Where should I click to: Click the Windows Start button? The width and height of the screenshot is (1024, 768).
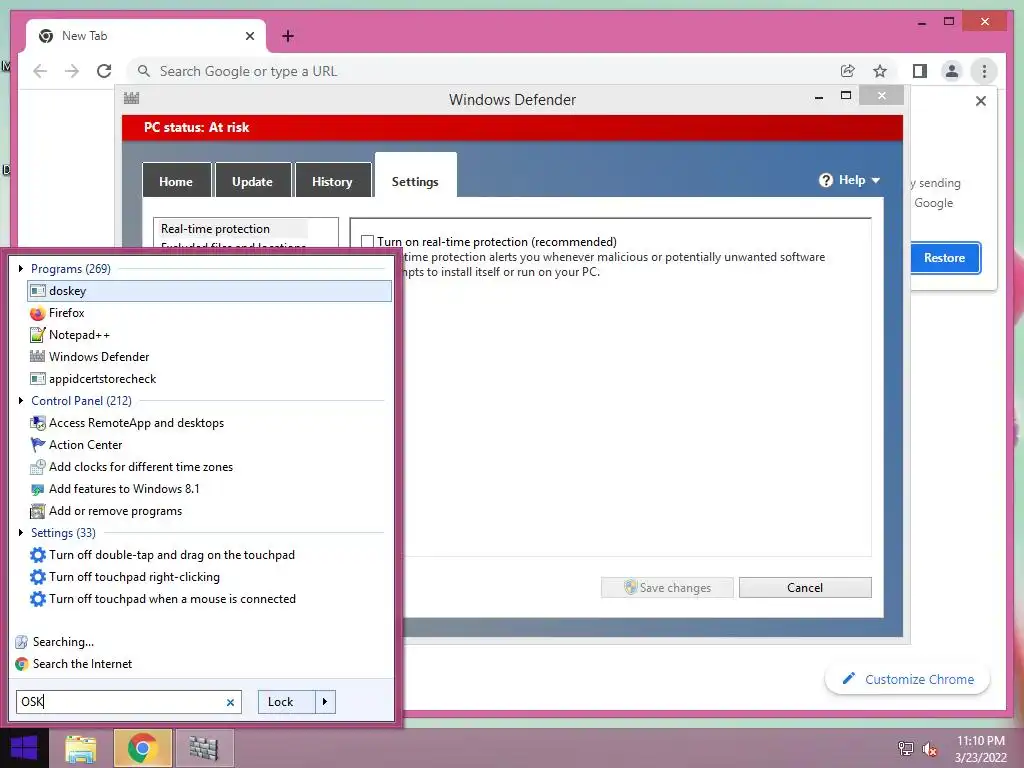[24, 748]
